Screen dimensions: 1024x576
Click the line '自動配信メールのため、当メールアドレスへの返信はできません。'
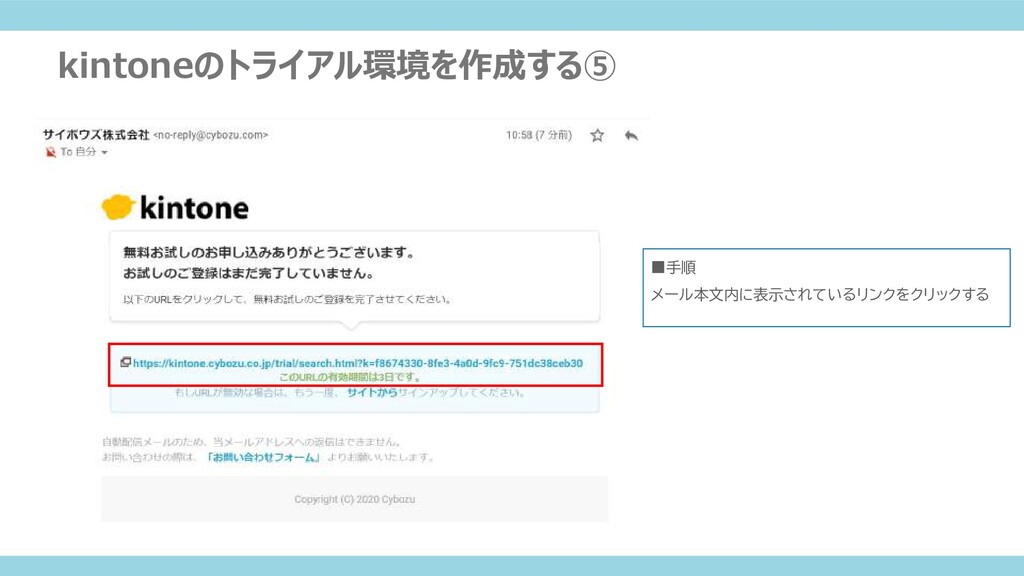[x=252, y=442]
